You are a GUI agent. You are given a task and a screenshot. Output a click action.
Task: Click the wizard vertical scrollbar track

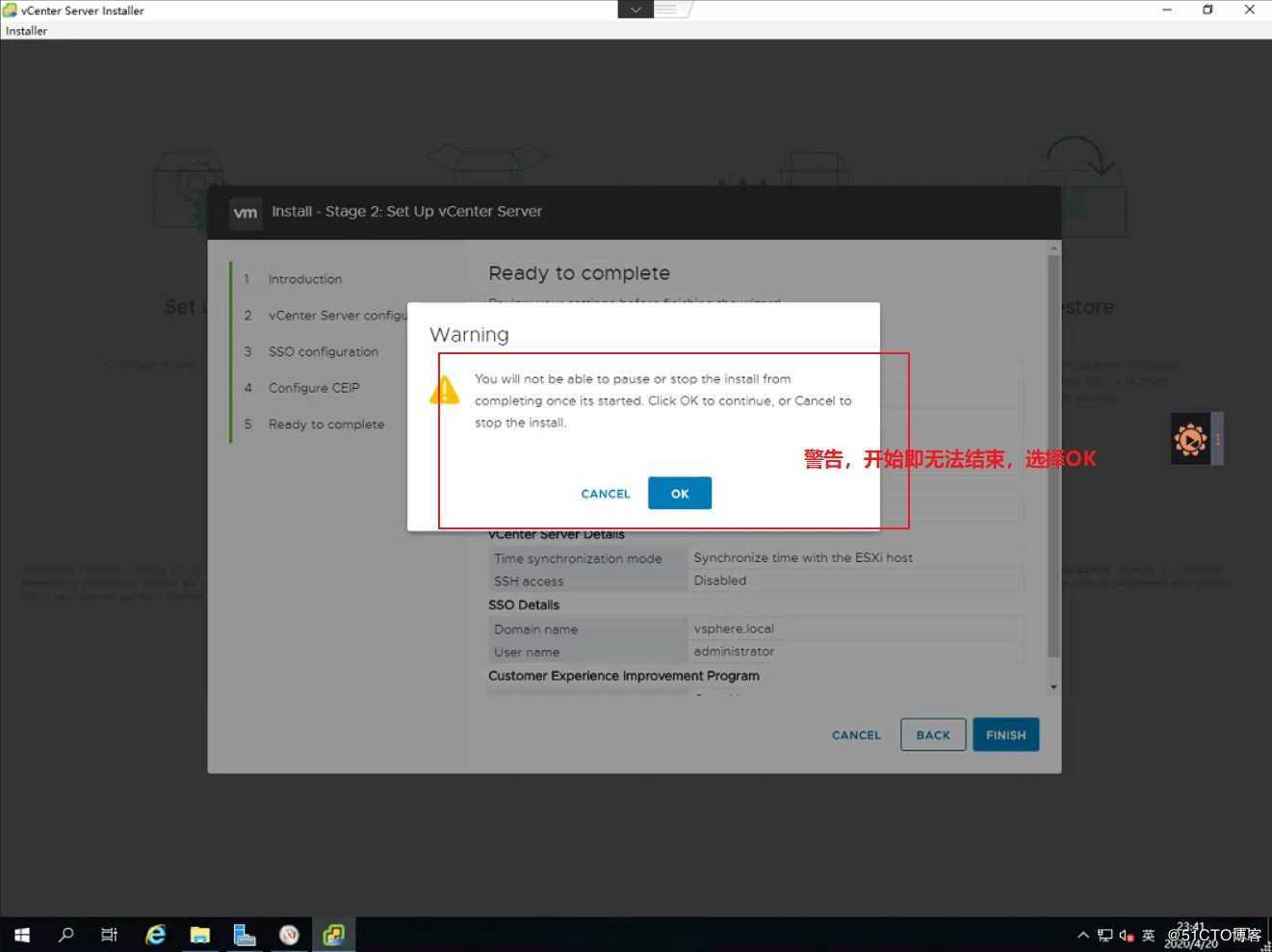point(1053,457)
